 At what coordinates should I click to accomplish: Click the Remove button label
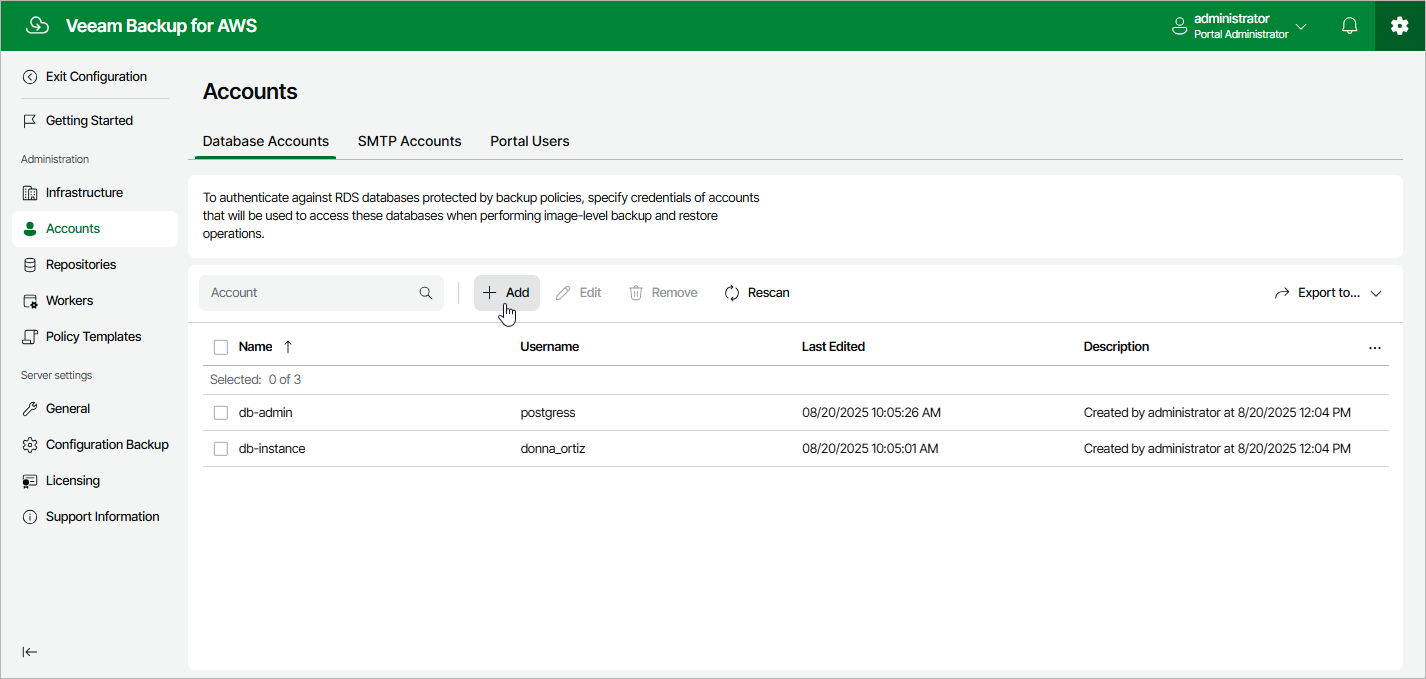pyautogui.click(x=675, y=293)
